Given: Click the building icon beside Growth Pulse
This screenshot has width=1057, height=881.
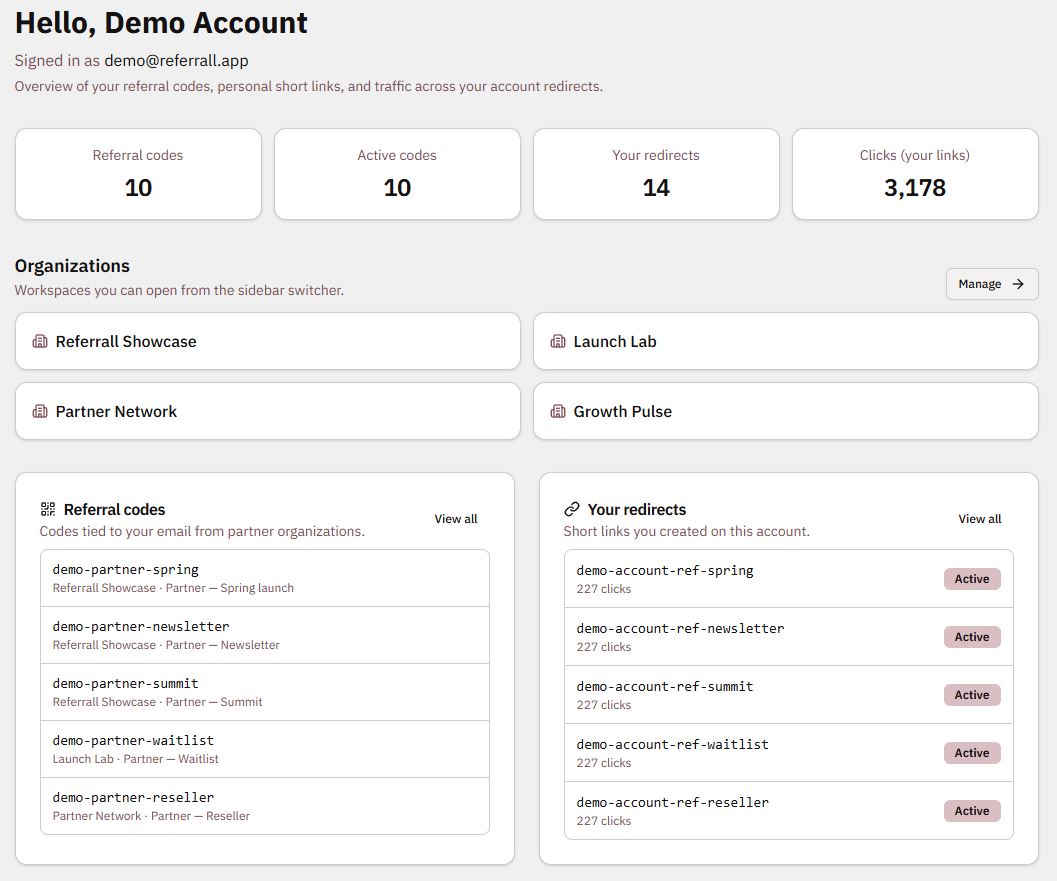Looking at the screenshot, I should click(x=558, y=411).
